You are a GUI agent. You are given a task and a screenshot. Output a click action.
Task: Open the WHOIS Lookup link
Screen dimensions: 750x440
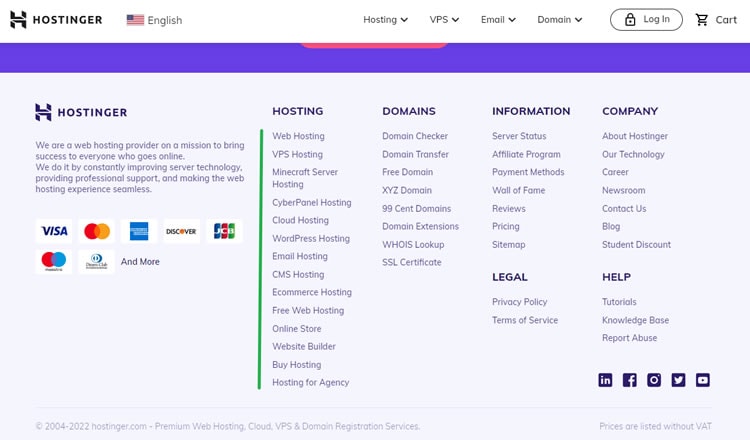click(413, 244)
